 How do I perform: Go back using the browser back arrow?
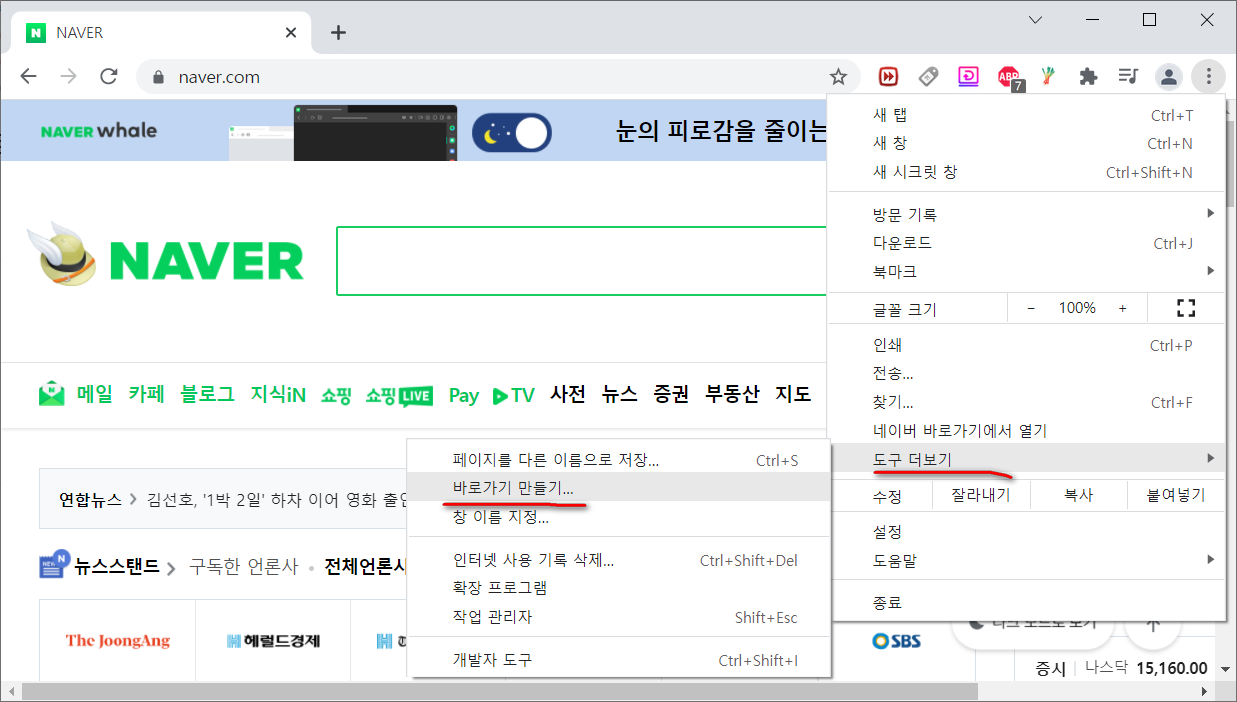point(28,76)
